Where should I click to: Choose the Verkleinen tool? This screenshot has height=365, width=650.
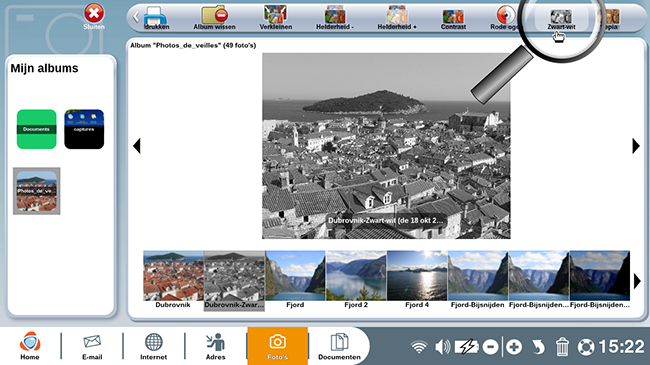(276, 18)
